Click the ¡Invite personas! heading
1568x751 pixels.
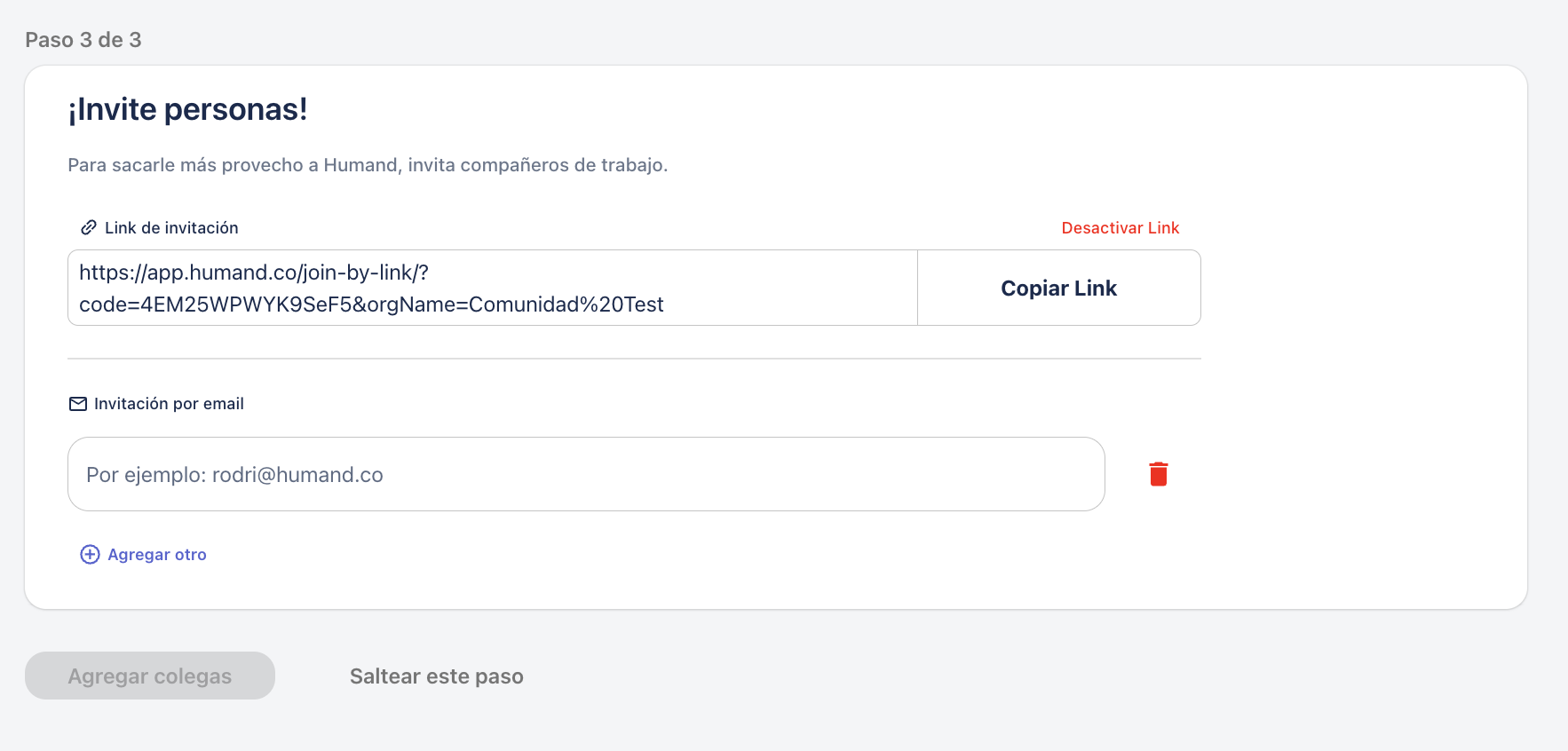coord(188,109)
